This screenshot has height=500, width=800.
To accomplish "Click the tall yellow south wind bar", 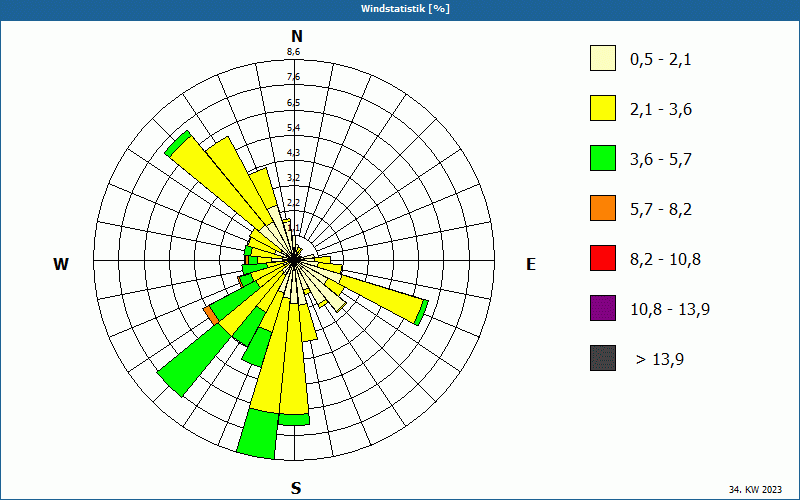I will pos(293,357).
